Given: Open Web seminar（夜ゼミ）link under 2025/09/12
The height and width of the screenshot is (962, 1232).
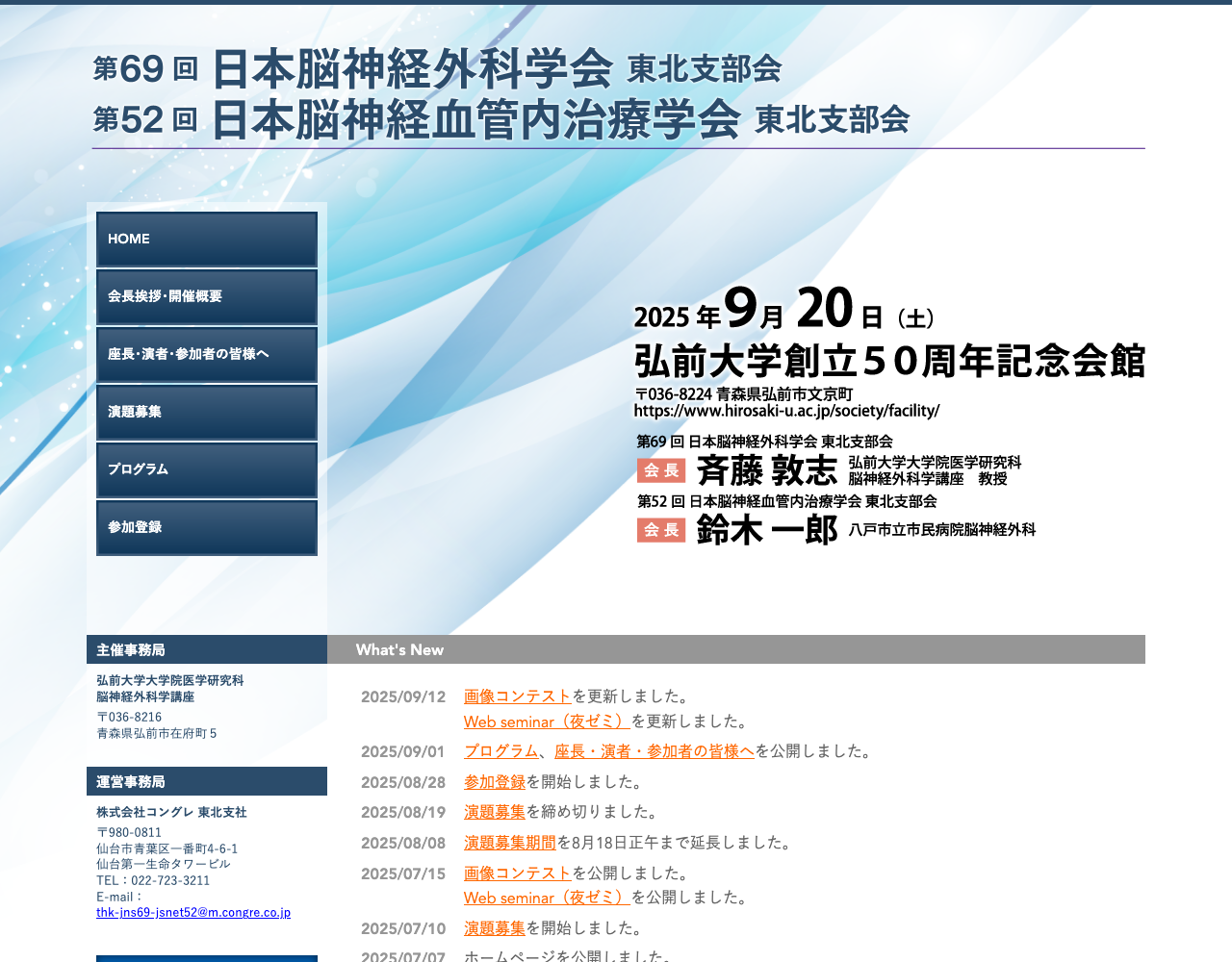Looking at the screenshot, I should [x=546, y=721].
